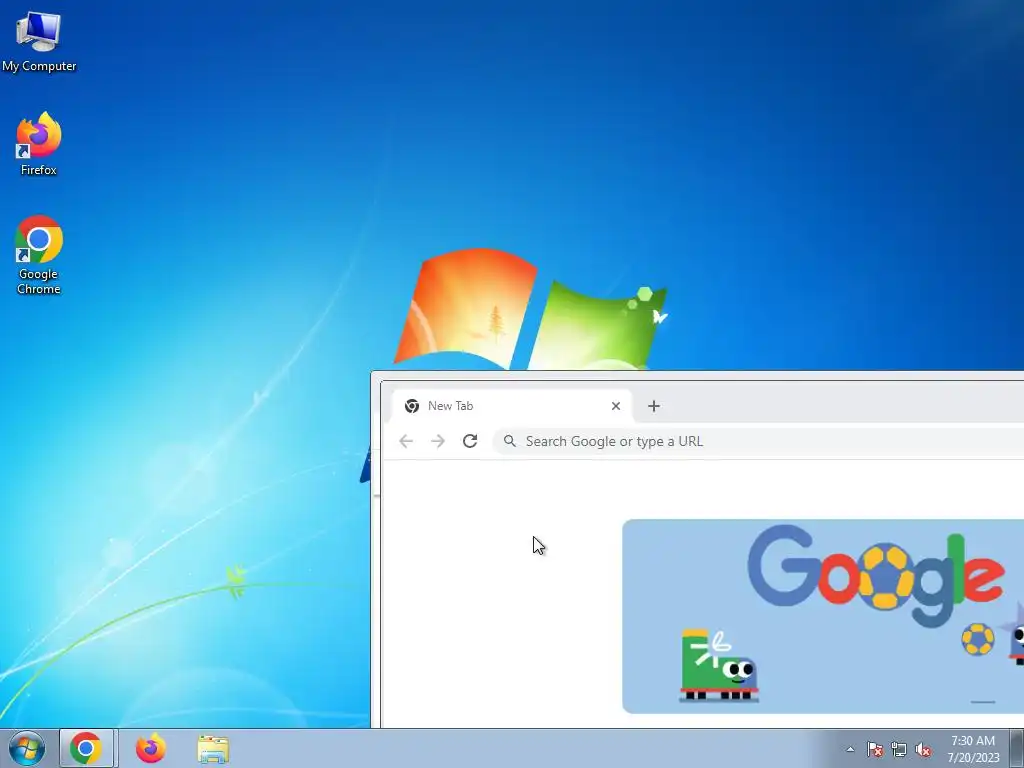
Task: Click the green boot doodle character
Action: (718, 665)
